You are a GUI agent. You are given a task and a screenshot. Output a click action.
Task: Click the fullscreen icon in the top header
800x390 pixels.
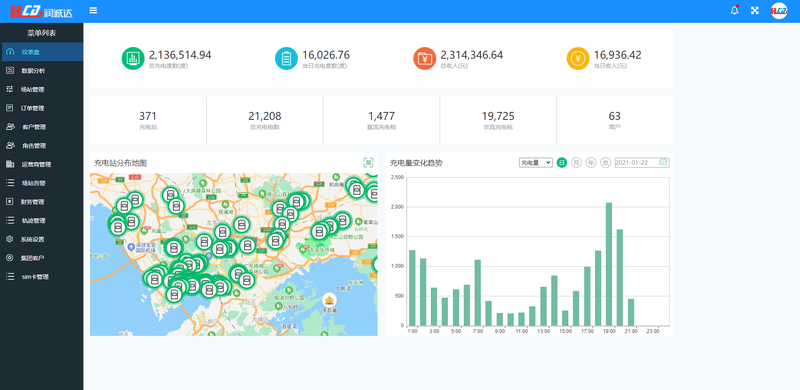point(755,11)
